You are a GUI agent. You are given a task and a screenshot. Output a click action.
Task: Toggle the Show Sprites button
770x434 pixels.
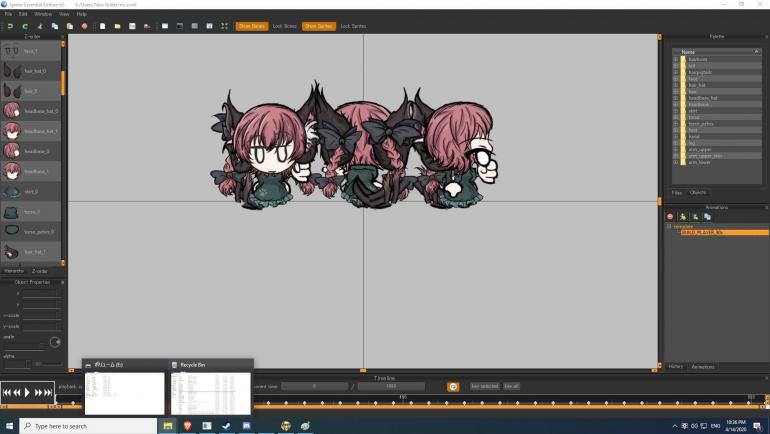coord(318,26)
